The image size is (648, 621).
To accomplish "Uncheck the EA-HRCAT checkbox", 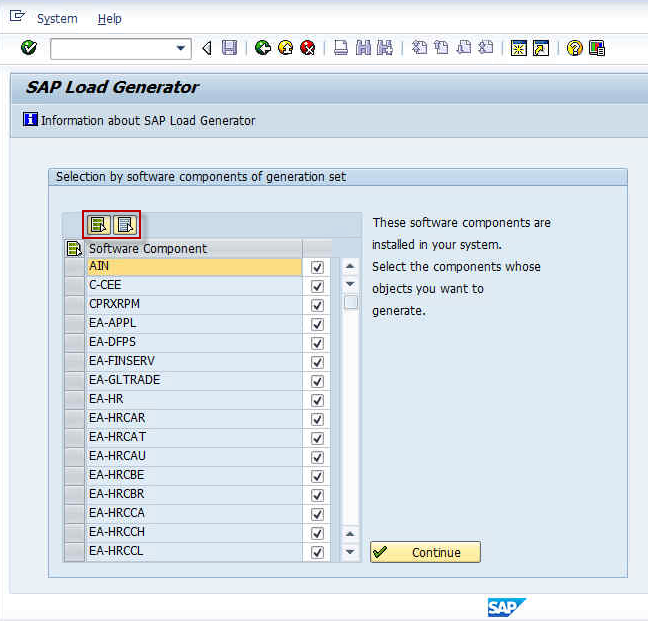I will pos(317,438).
